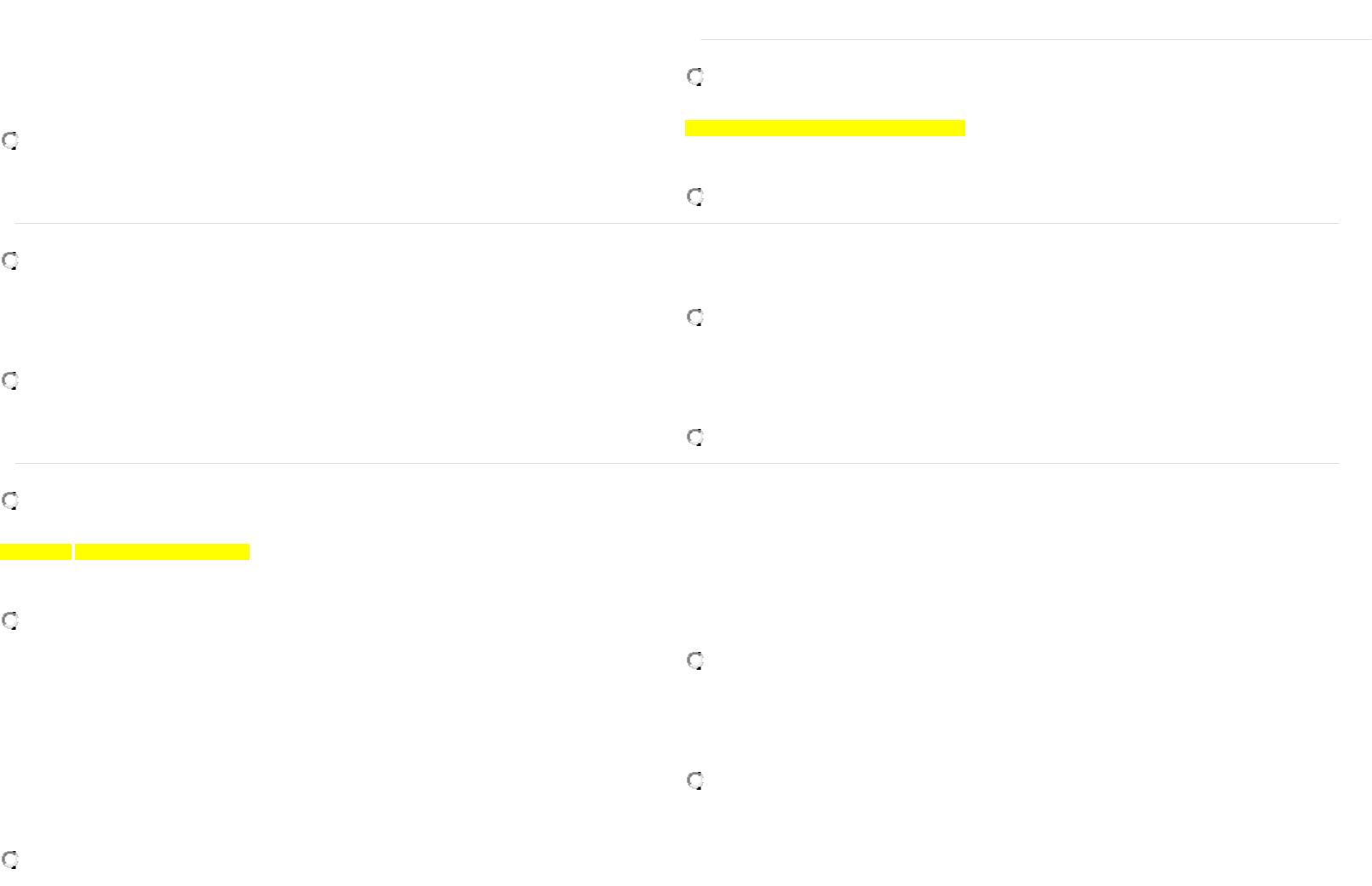Select third radio button from top in right column
1372x886 pixels.
(695, 317)
